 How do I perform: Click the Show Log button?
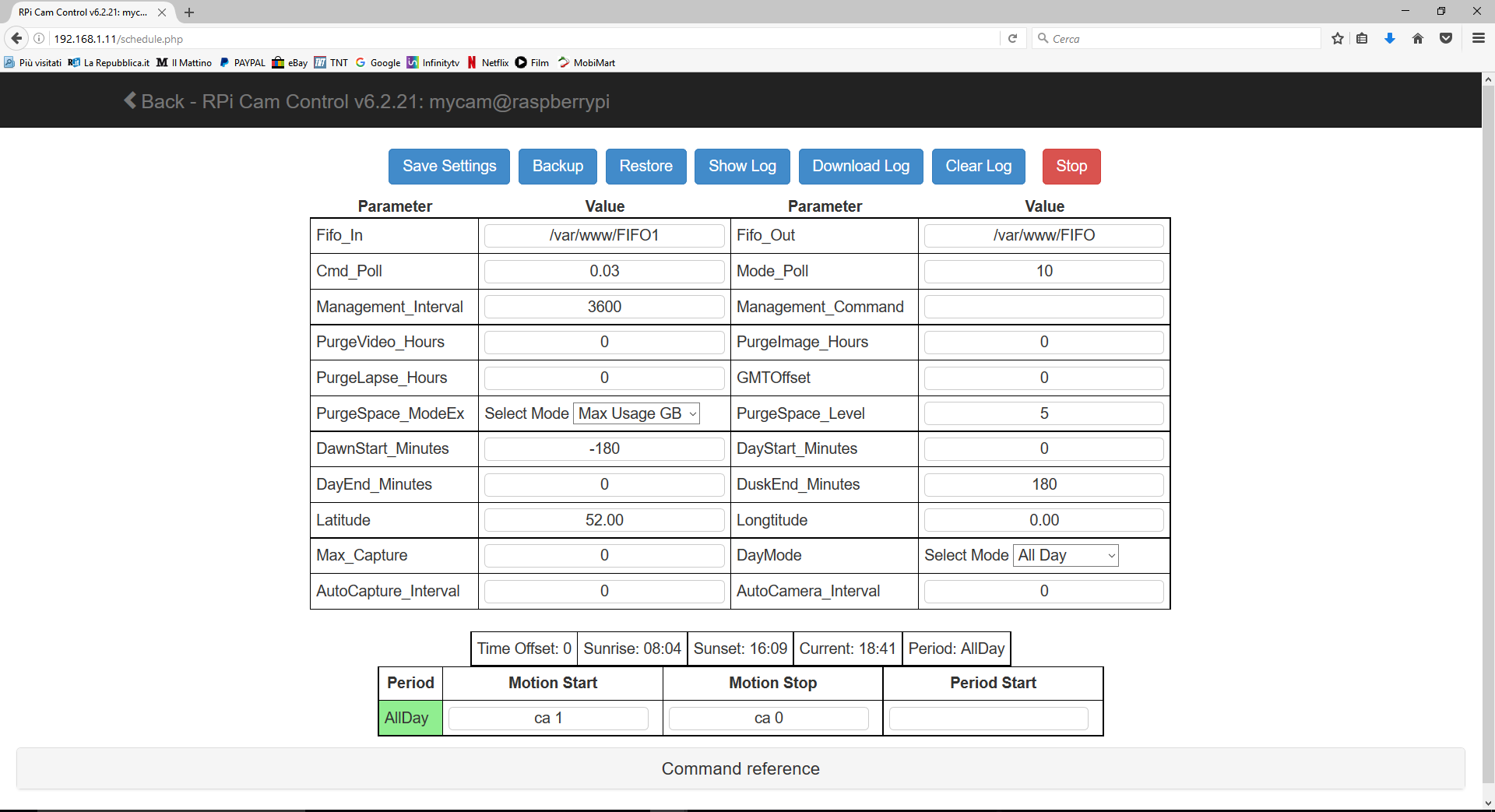pyautogui.click(x=742, y=167)
